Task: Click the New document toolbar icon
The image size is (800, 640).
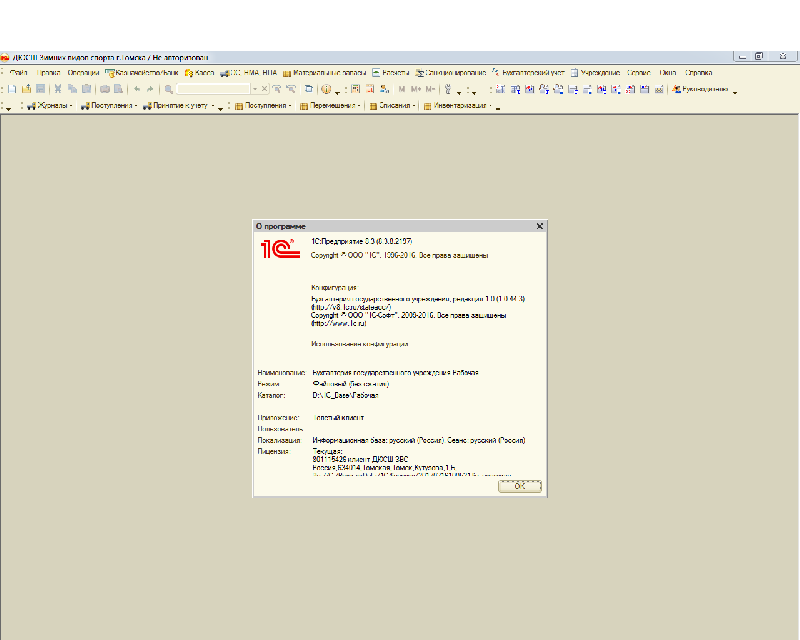Action: (12, 89)
